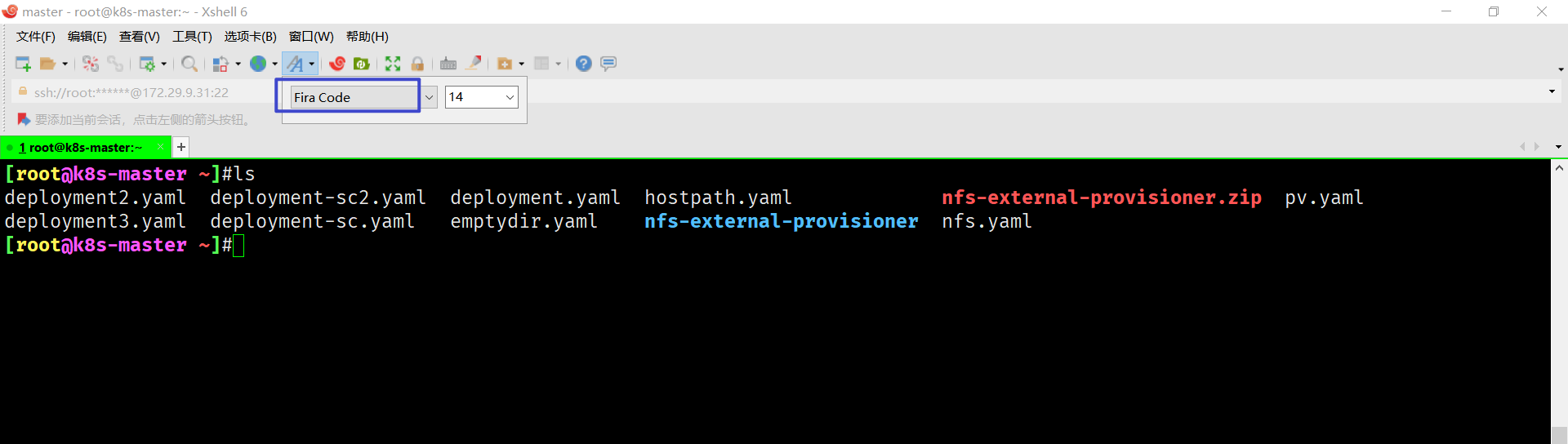Open the 工具(T) menu
The image size is (1568, 444).
click(192, 37)
